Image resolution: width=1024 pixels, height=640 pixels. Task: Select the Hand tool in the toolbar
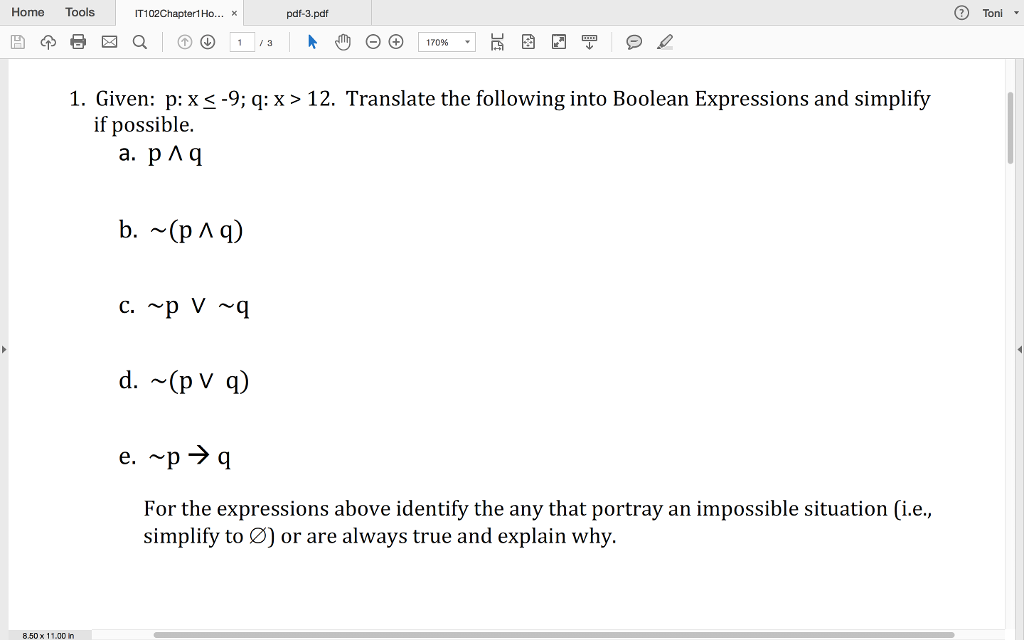point(341,42)
